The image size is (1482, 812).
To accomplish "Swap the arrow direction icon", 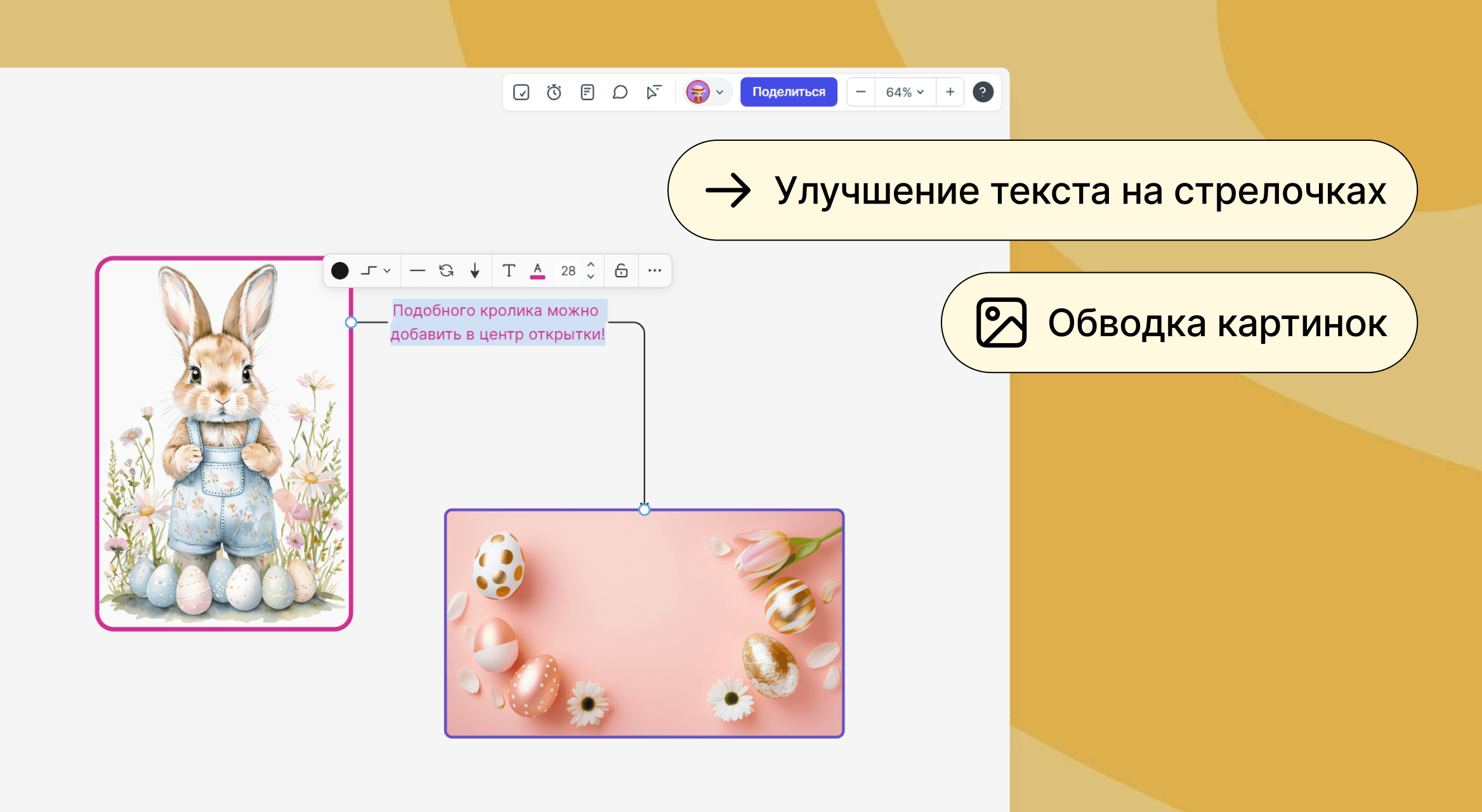I will tap(446, 271).
